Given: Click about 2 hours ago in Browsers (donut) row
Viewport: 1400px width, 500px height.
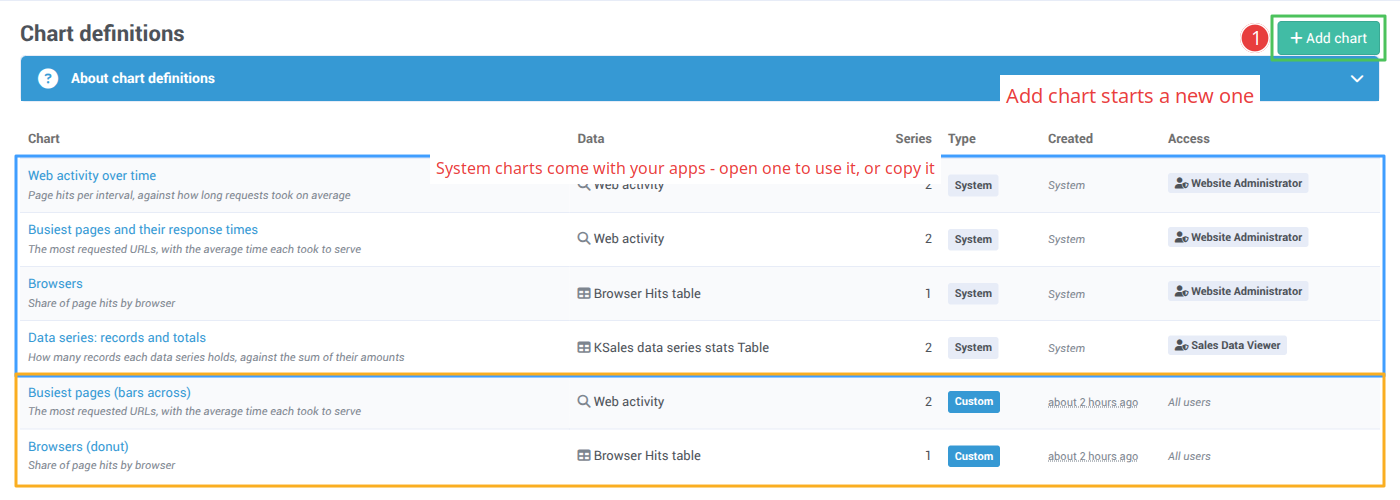Looking at the screenshot, I should pyautogui.click(x=1093, y=456).
